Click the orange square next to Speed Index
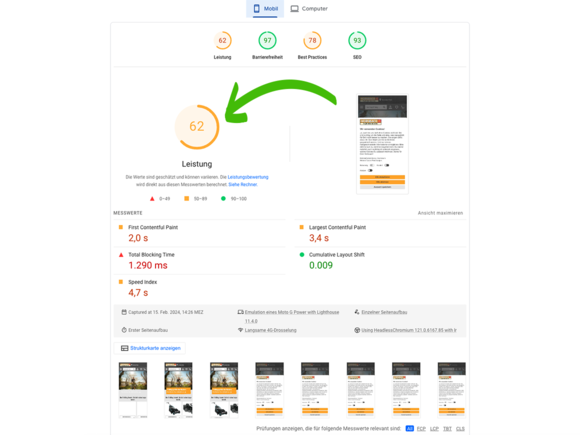 121,282
